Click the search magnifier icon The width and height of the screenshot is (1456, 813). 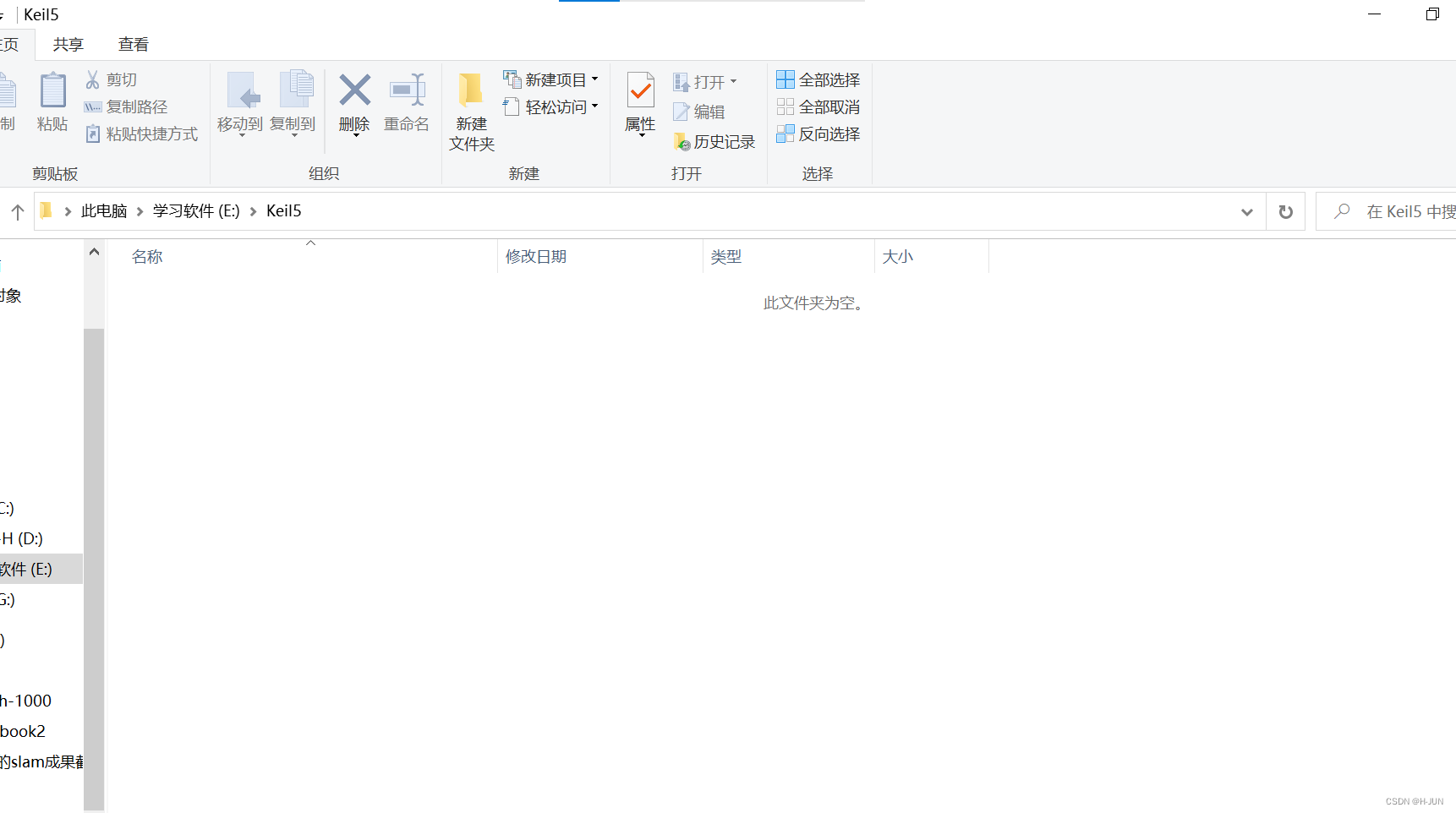coord(1342,211)
